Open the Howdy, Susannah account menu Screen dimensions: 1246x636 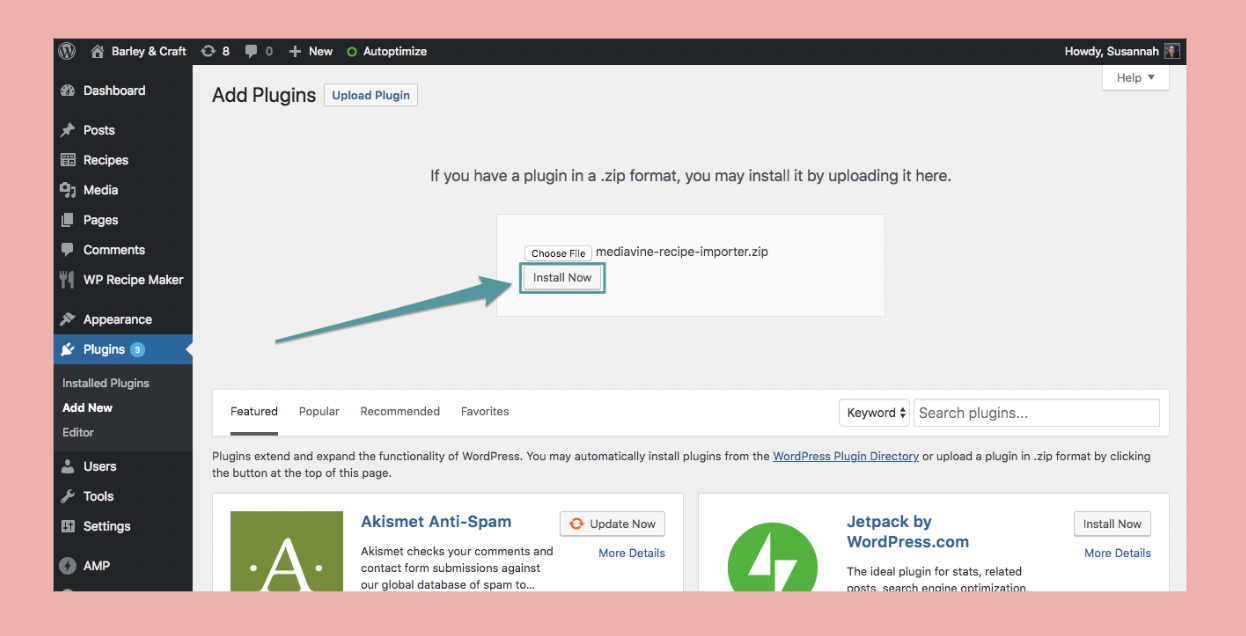[1122, 51]
